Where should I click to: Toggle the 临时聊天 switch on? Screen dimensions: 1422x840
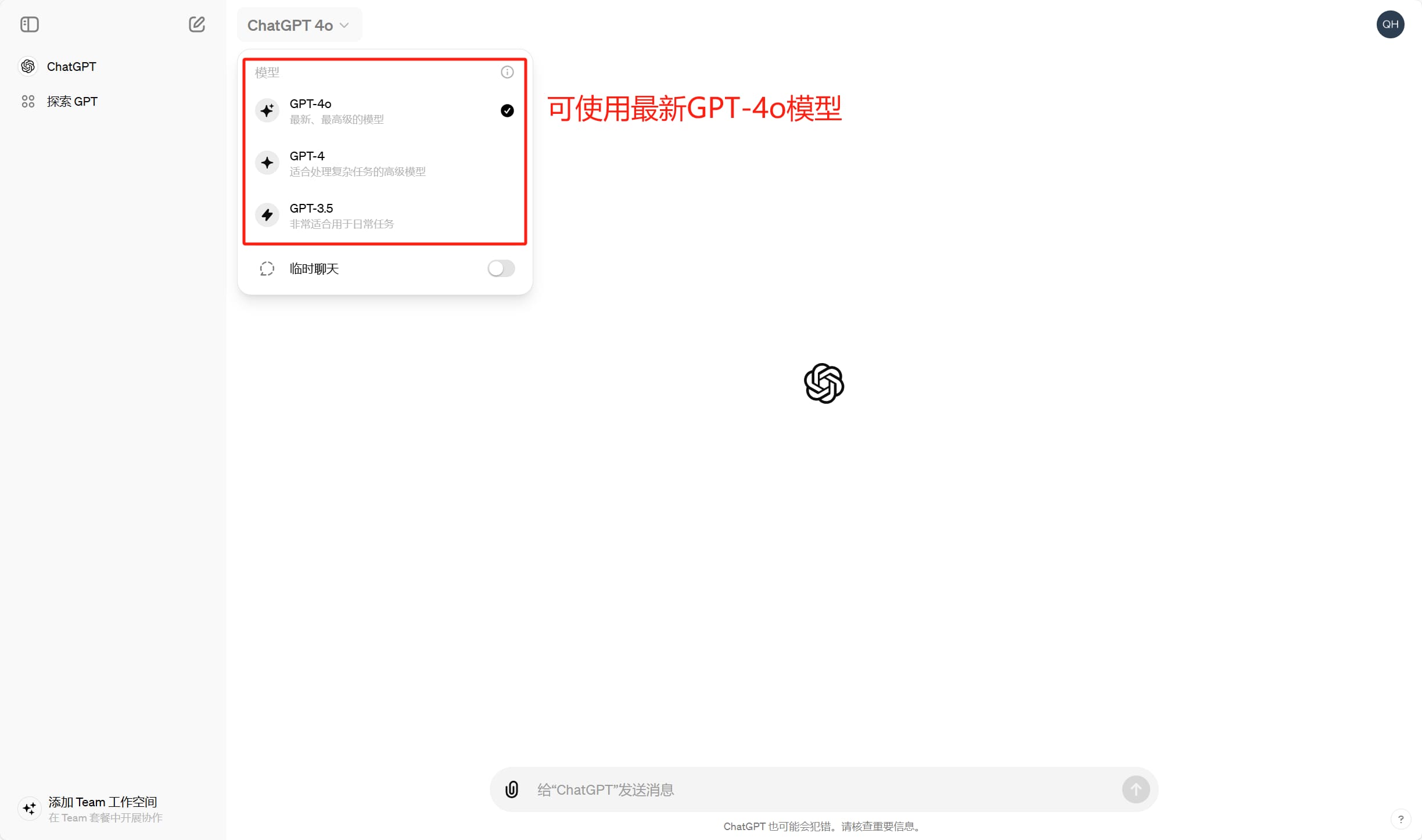[x=501, y=268]
